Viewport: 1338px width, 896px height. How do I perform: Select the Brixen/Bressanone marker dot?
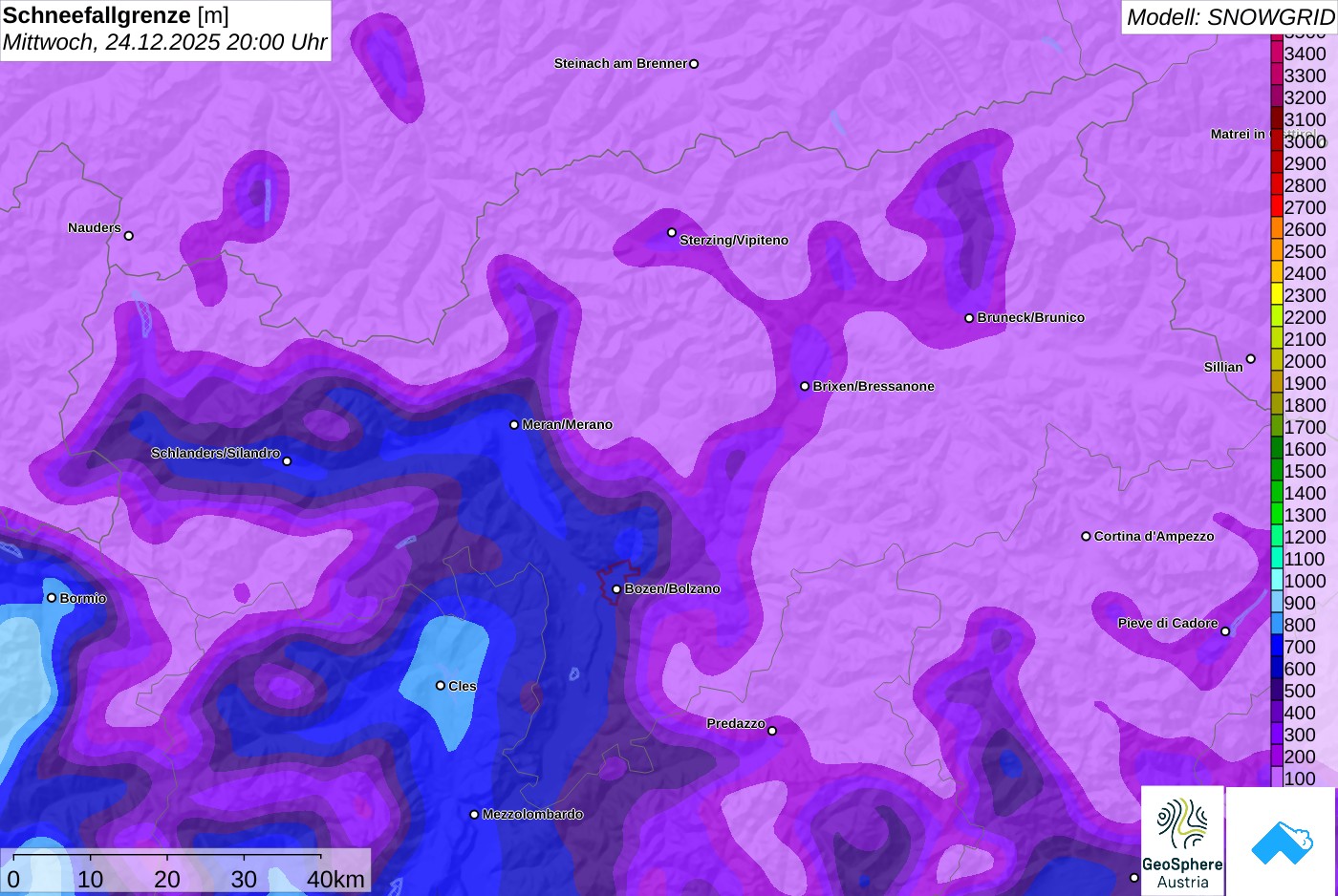[x=805, y=386]
